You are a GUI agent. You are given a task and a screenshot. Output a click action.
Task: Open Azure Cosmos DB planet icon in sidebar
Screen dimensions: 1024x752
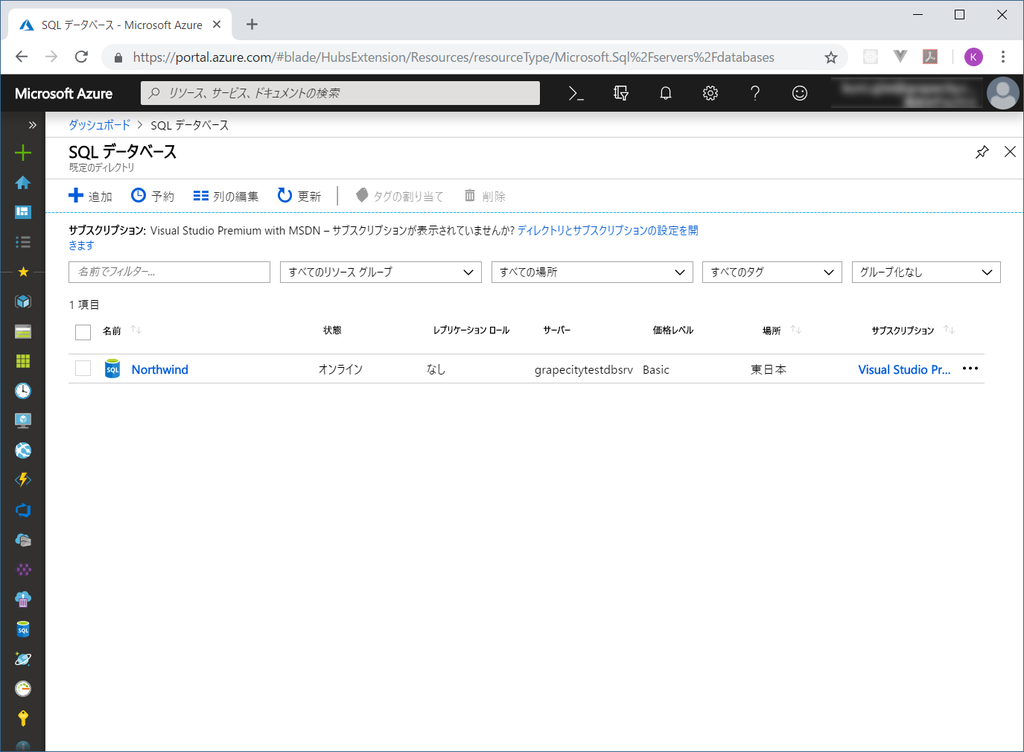point(23,659)
